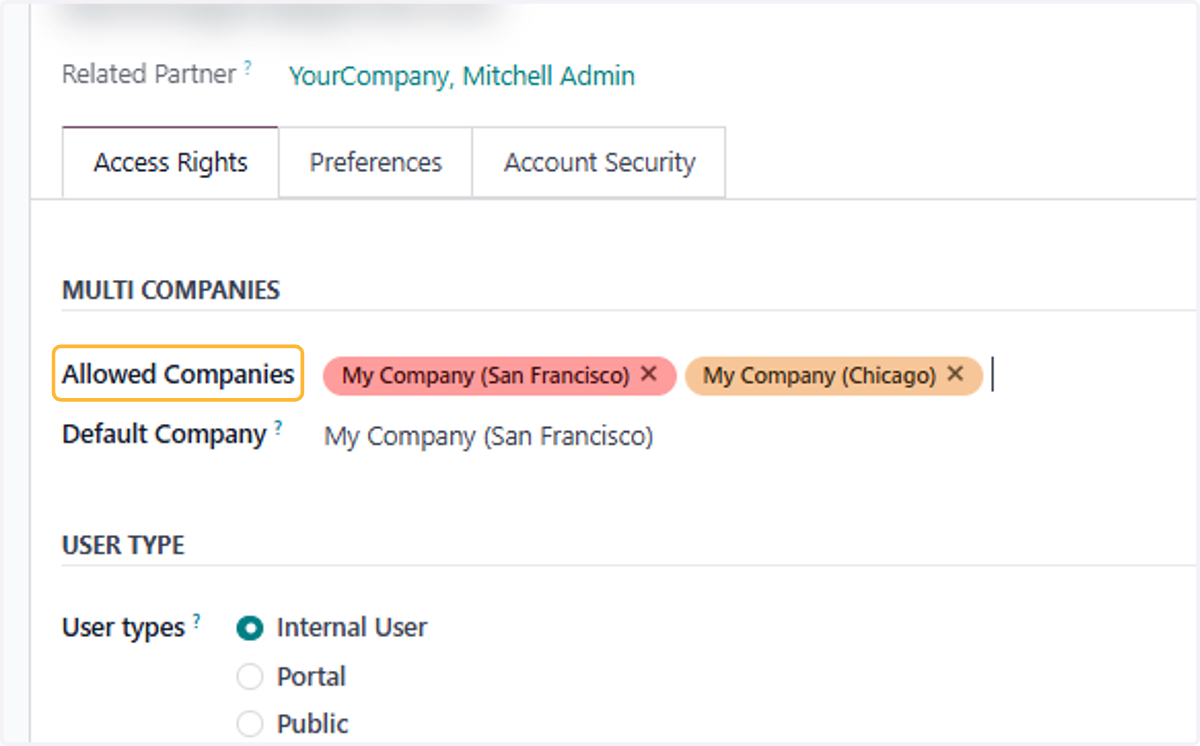Open the Default Company field
Screen dimensions: 1200x746
point(488,437)
